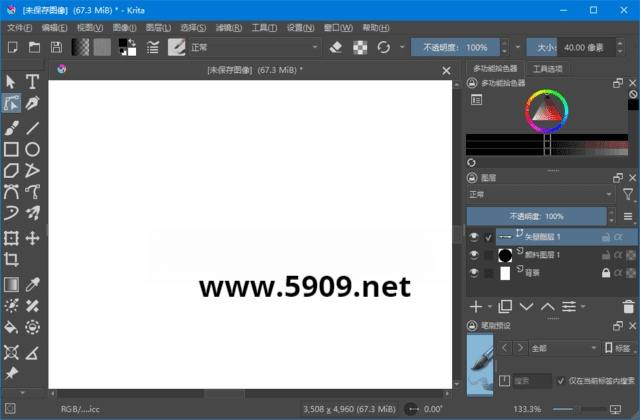Choose the Ellipse shape tool
Viewport: 640px width, 420px height.
pyautogui.click(x=32, y=149)
